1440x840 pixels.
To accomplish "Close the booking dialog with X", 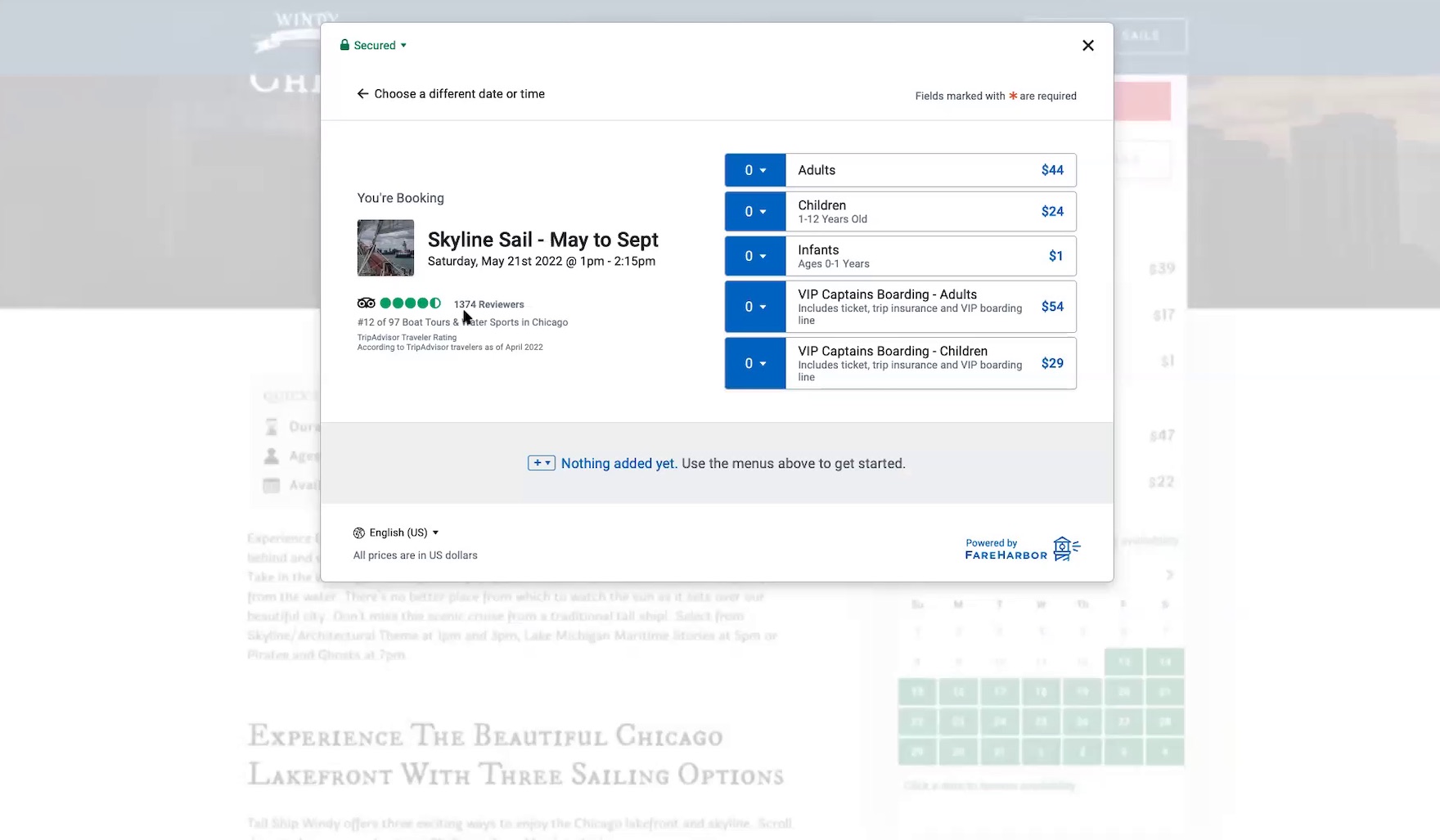I will click(x=1087, y=46).
